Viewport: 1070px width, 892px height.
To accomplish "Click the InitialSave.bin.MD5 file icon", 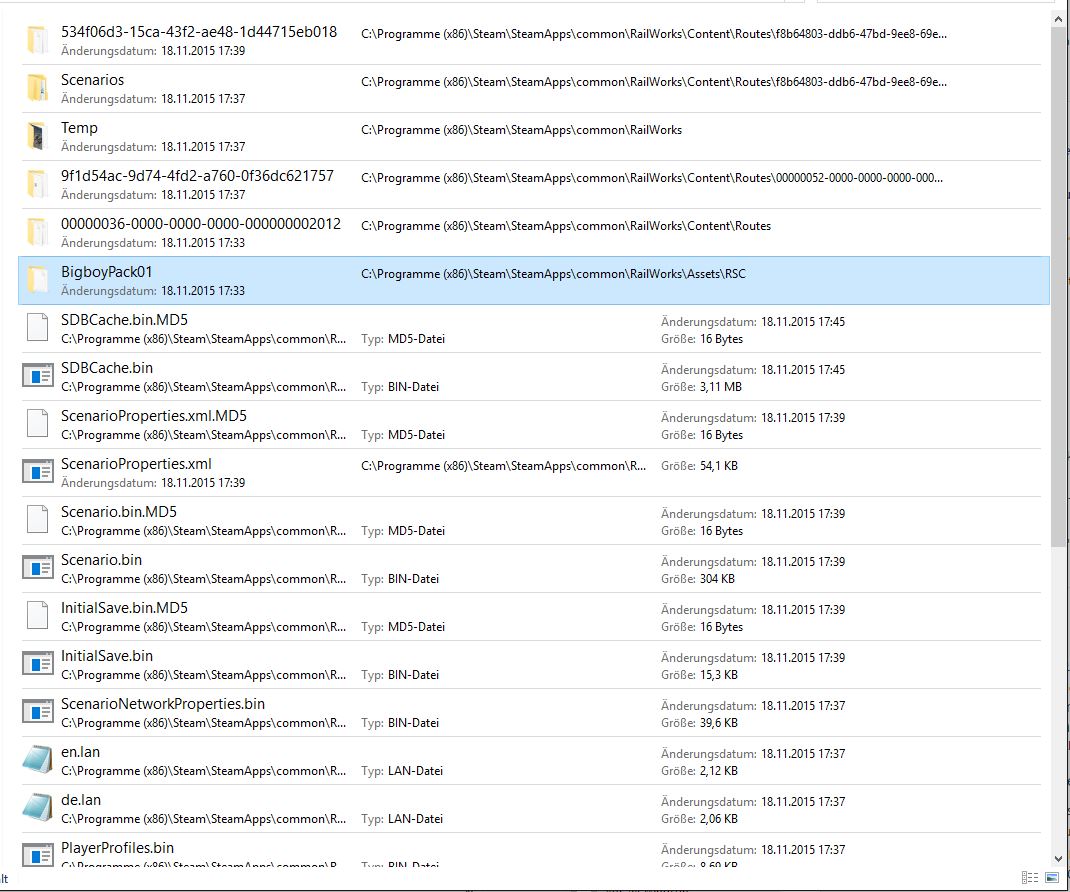I will [38, 616].
